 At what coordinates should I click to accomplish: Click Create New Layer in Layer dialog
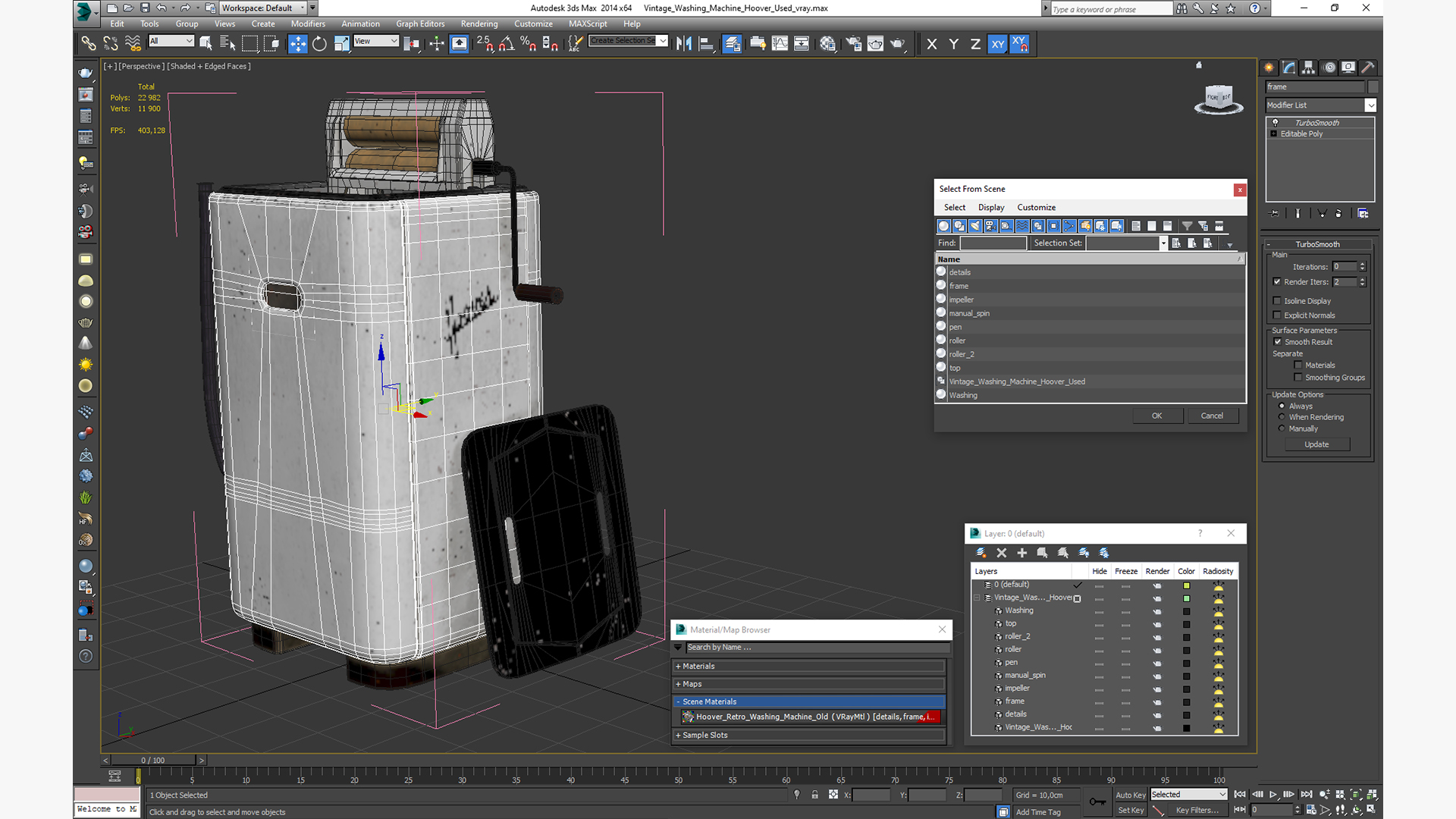[981, 553]
